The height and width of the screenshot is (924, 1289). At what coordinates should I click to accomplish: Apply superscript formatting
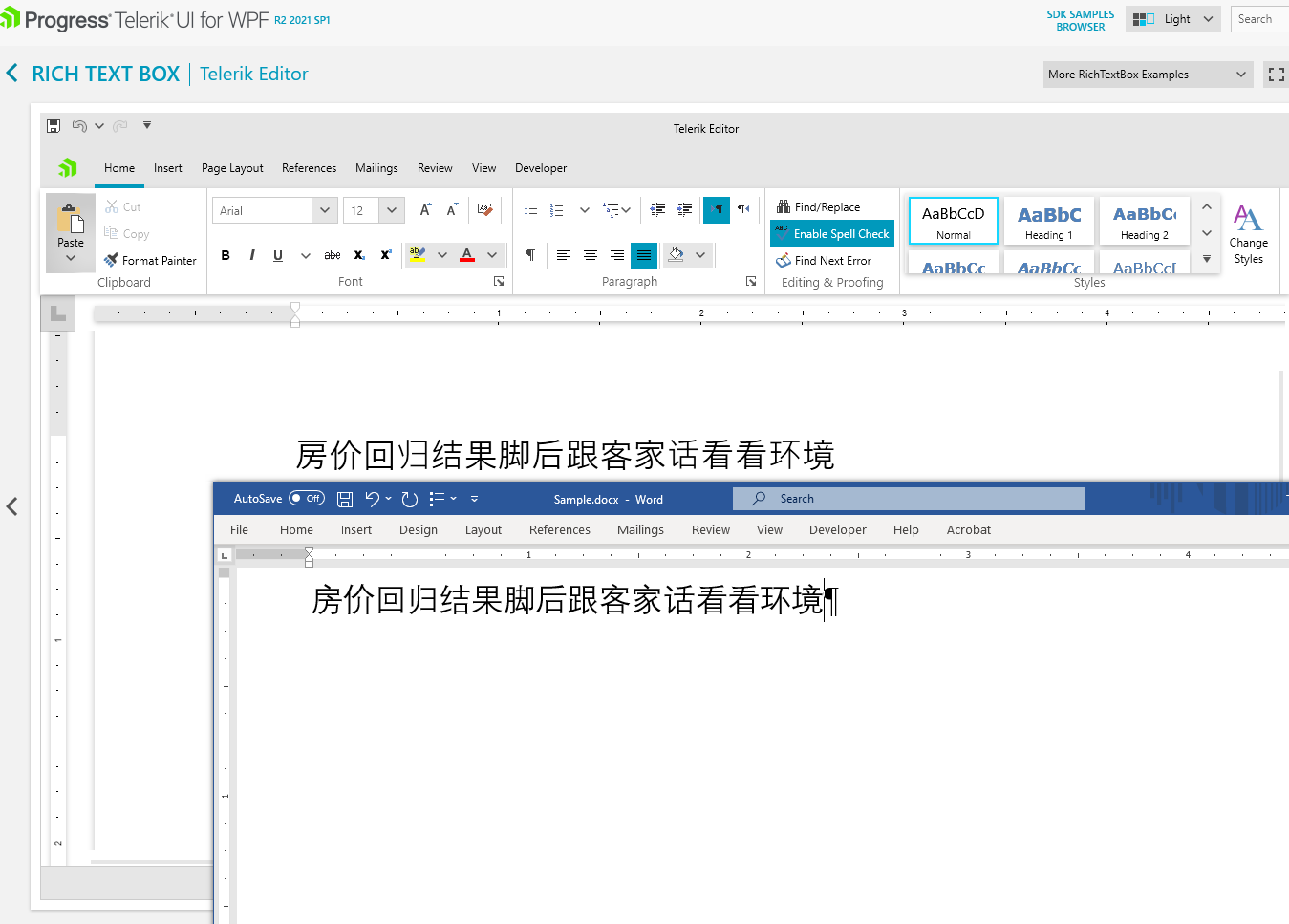(x=386, y=255)
